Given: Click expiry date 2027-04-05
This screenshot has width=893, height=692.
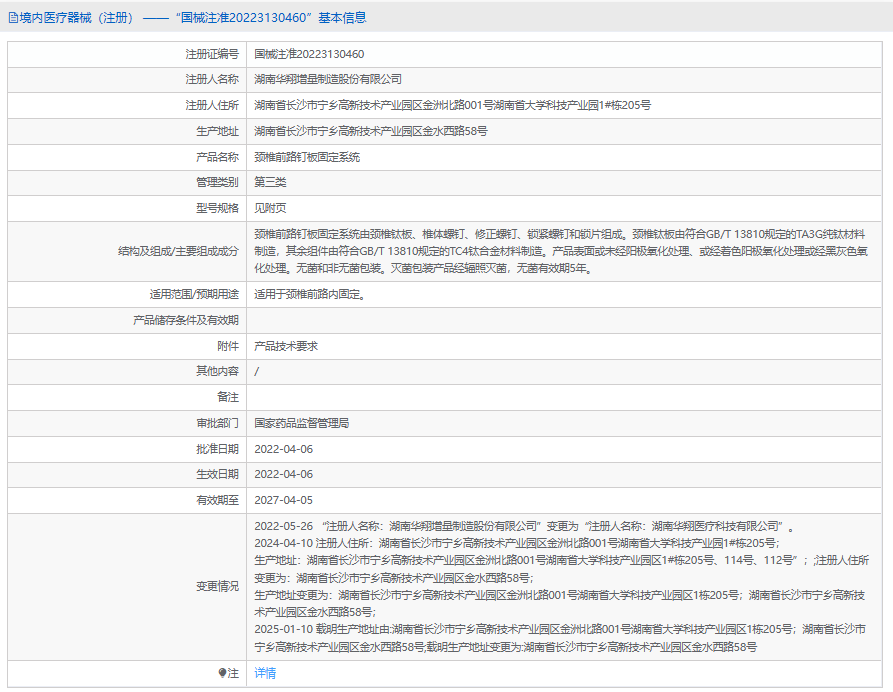Looking at the screenshot, I should point(284,500).
